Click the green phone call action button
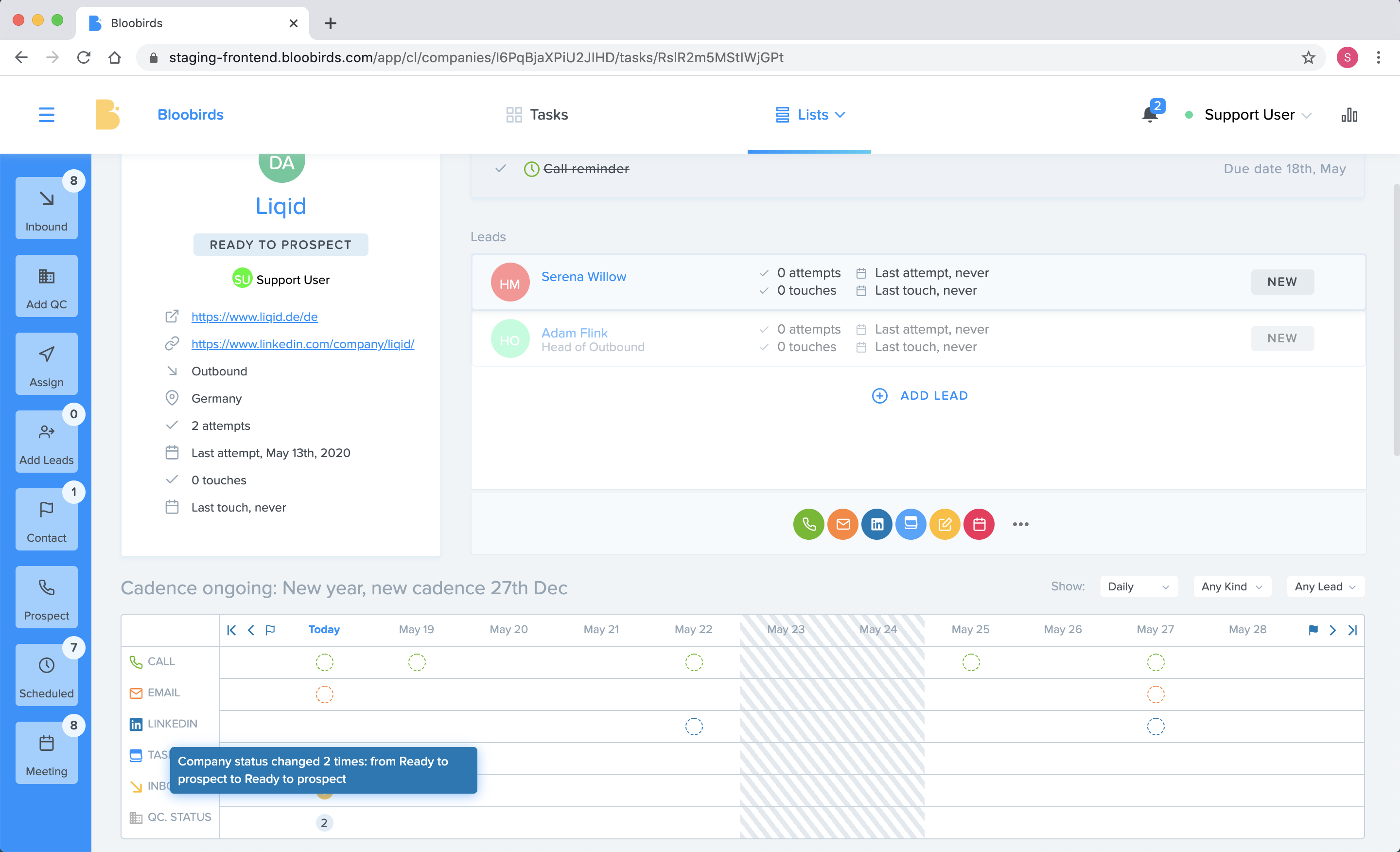Viewport: 1400px width, 852px height. [x=808, y=524]
